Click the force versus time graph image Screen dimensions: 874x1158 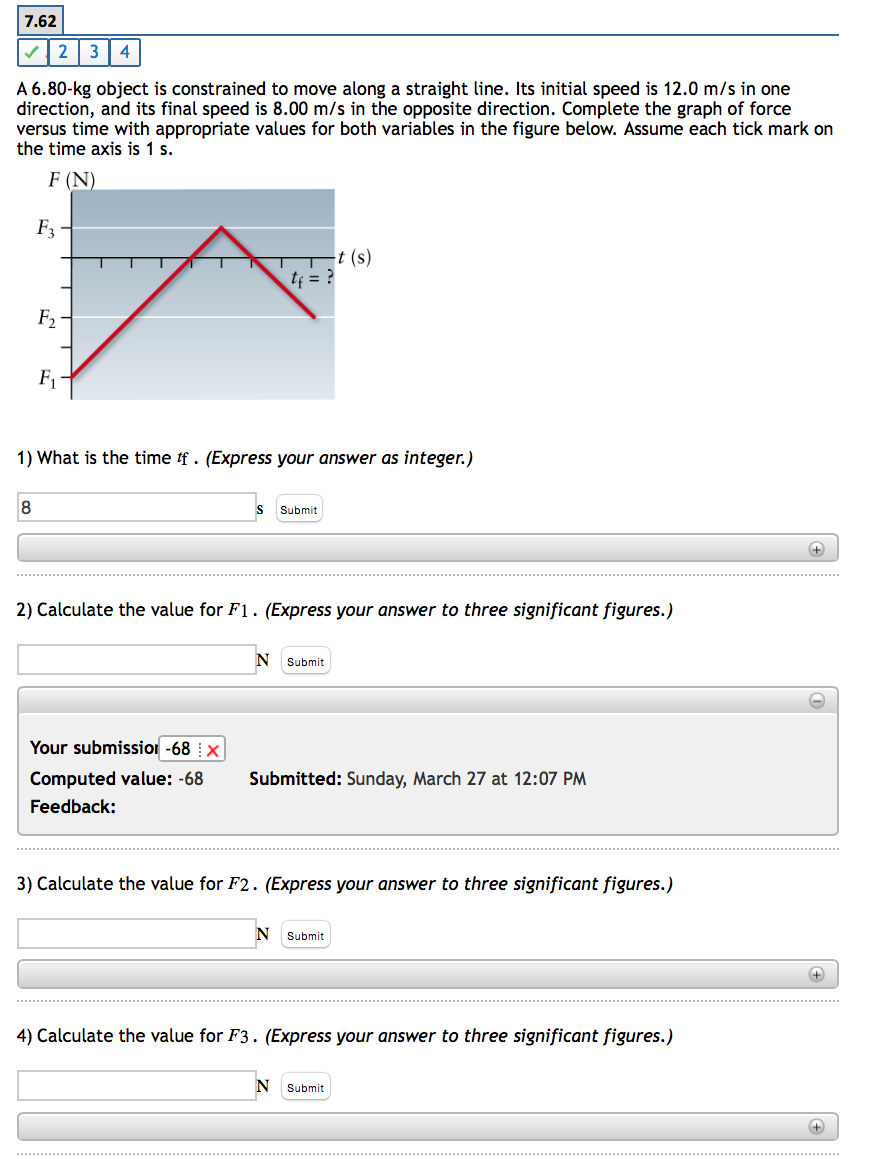pos(200,292)
